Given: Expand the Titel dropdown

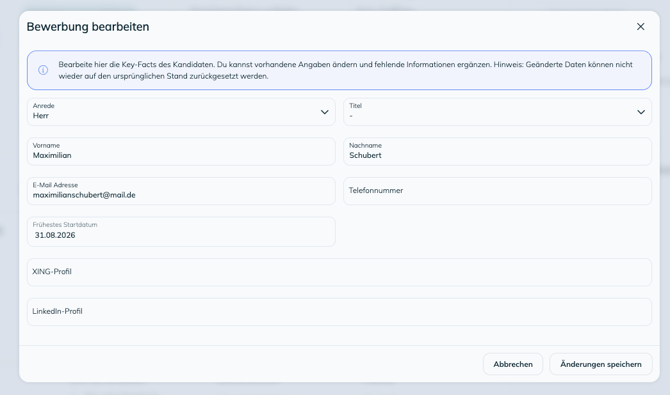Looking at the screenshot, I should [497, 112].
